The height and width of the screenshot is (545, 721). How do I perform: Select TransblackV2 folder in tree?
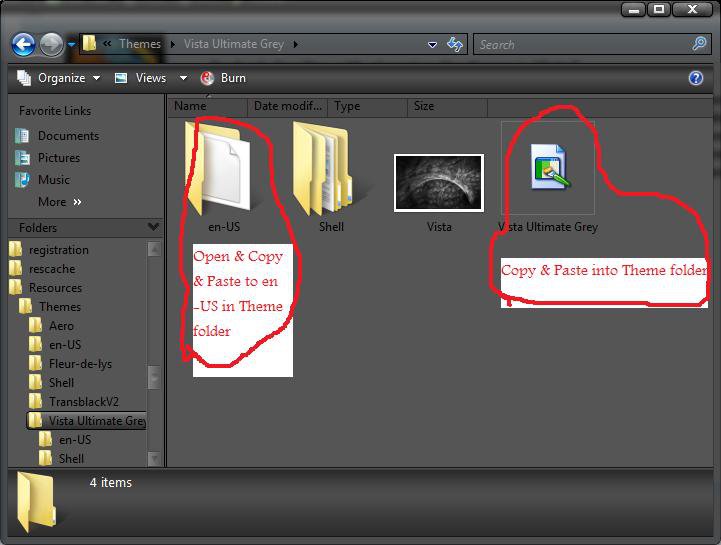tap(84, 402)
